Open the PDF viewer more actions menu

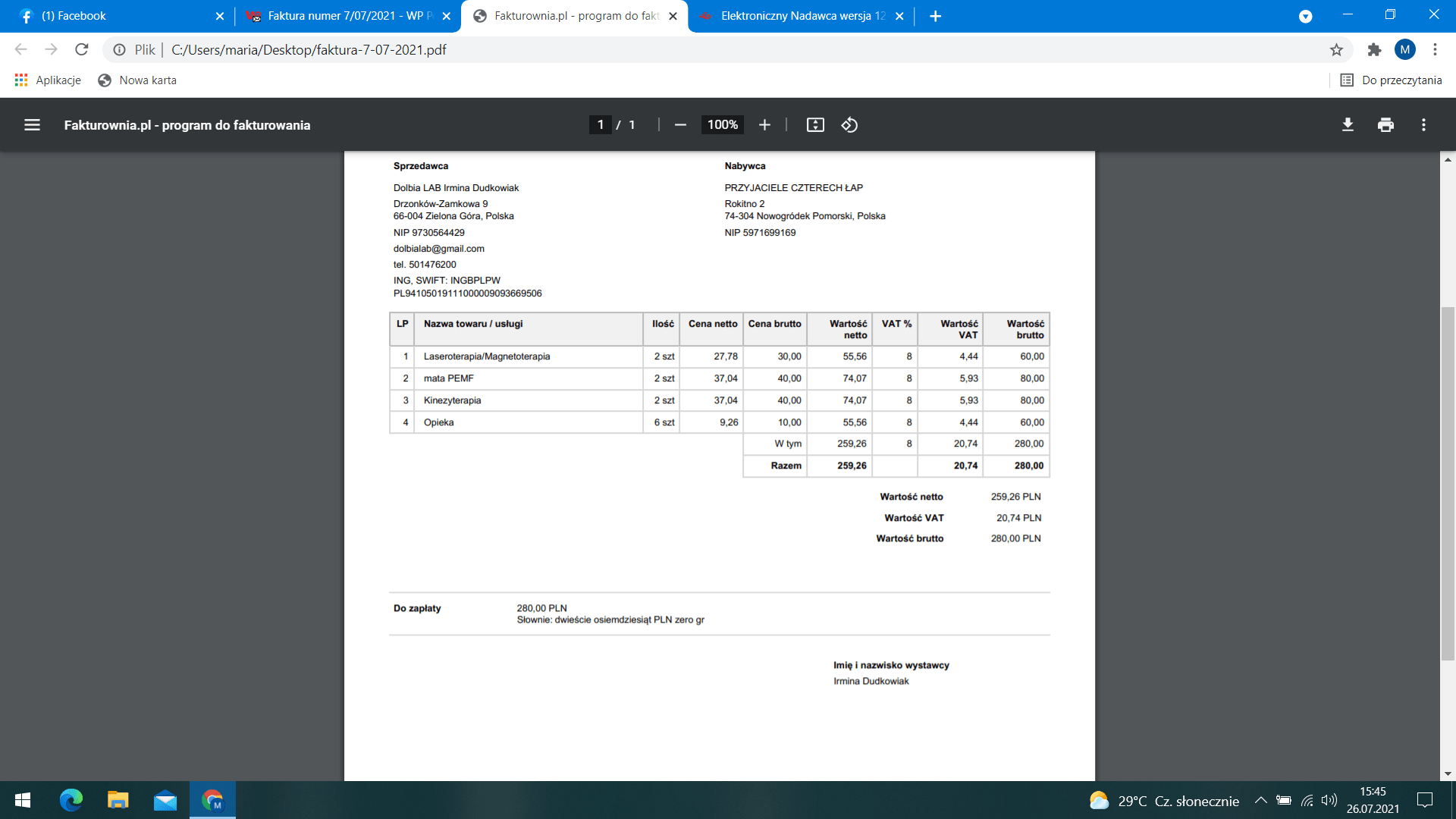pos(1423,125)
